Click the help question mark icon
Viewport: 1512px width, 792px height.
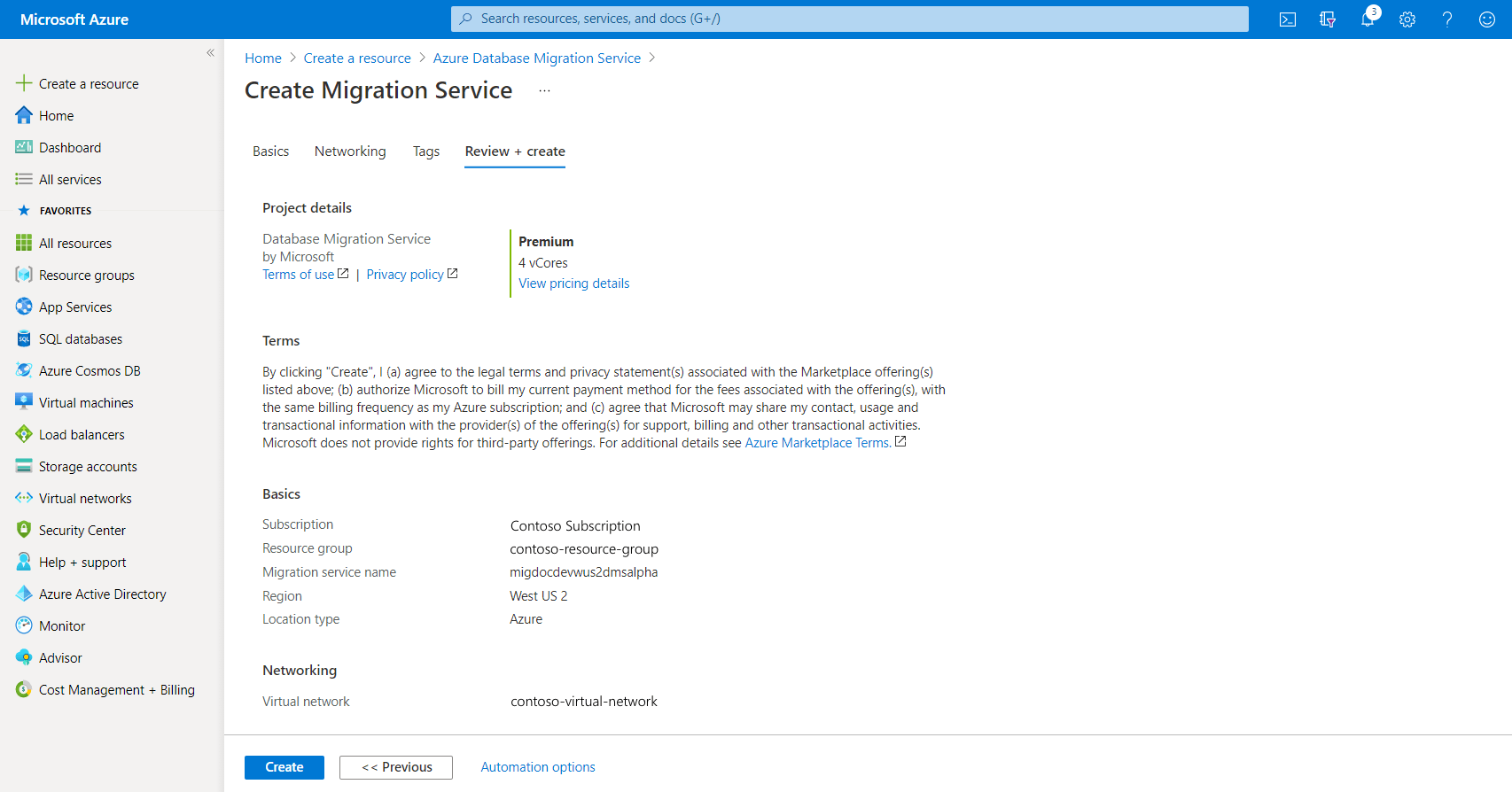click(1447, 19)
